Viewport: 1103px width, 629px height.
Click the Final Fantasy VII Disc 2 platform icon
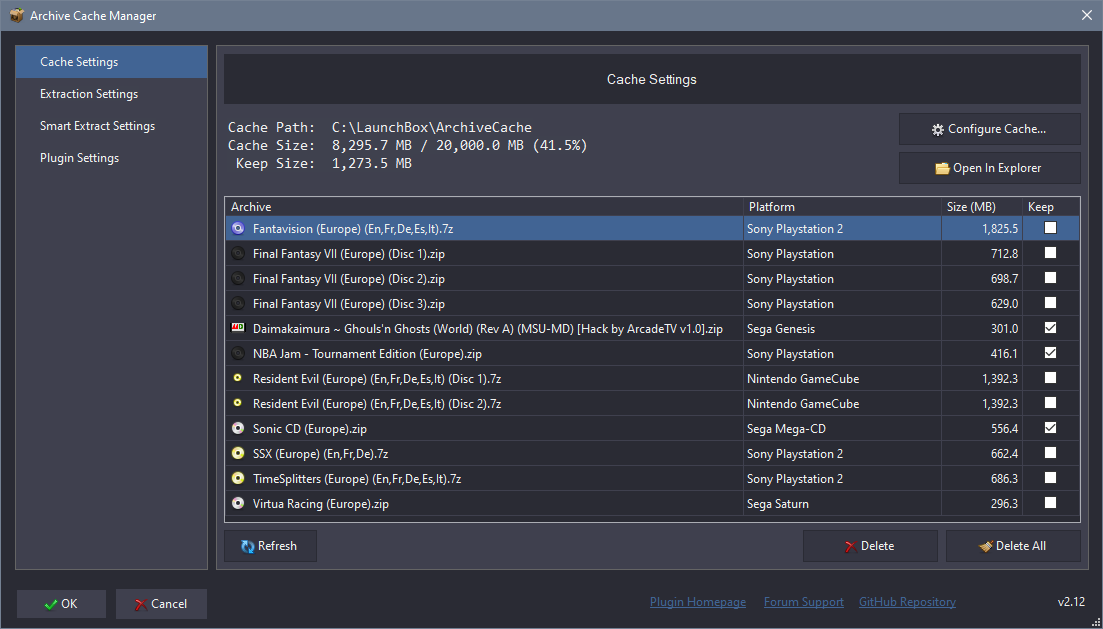238,279
